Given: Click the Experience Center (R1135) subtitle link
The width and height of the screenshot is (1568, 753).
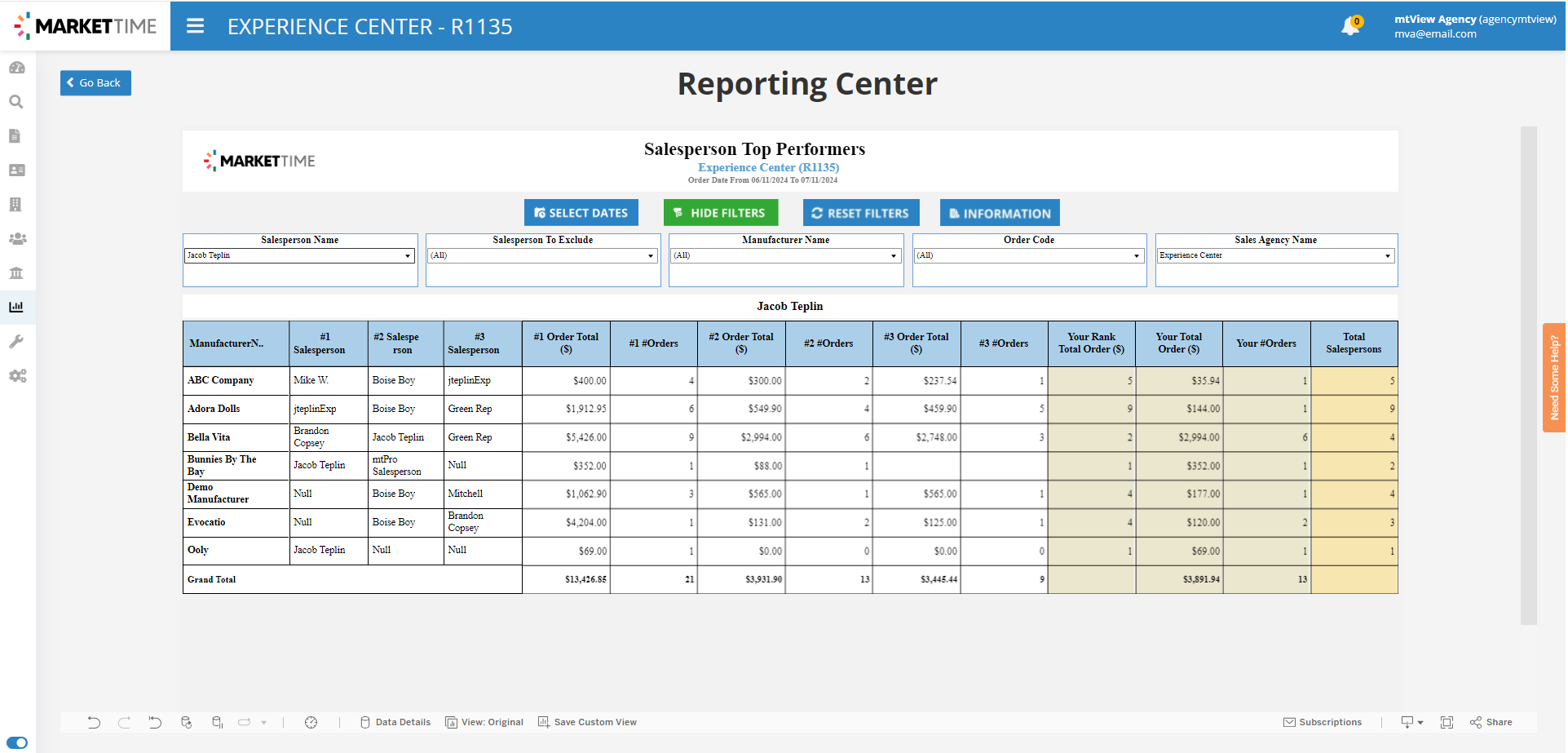Looking at the screenshot, I should (x=768, y=167).
